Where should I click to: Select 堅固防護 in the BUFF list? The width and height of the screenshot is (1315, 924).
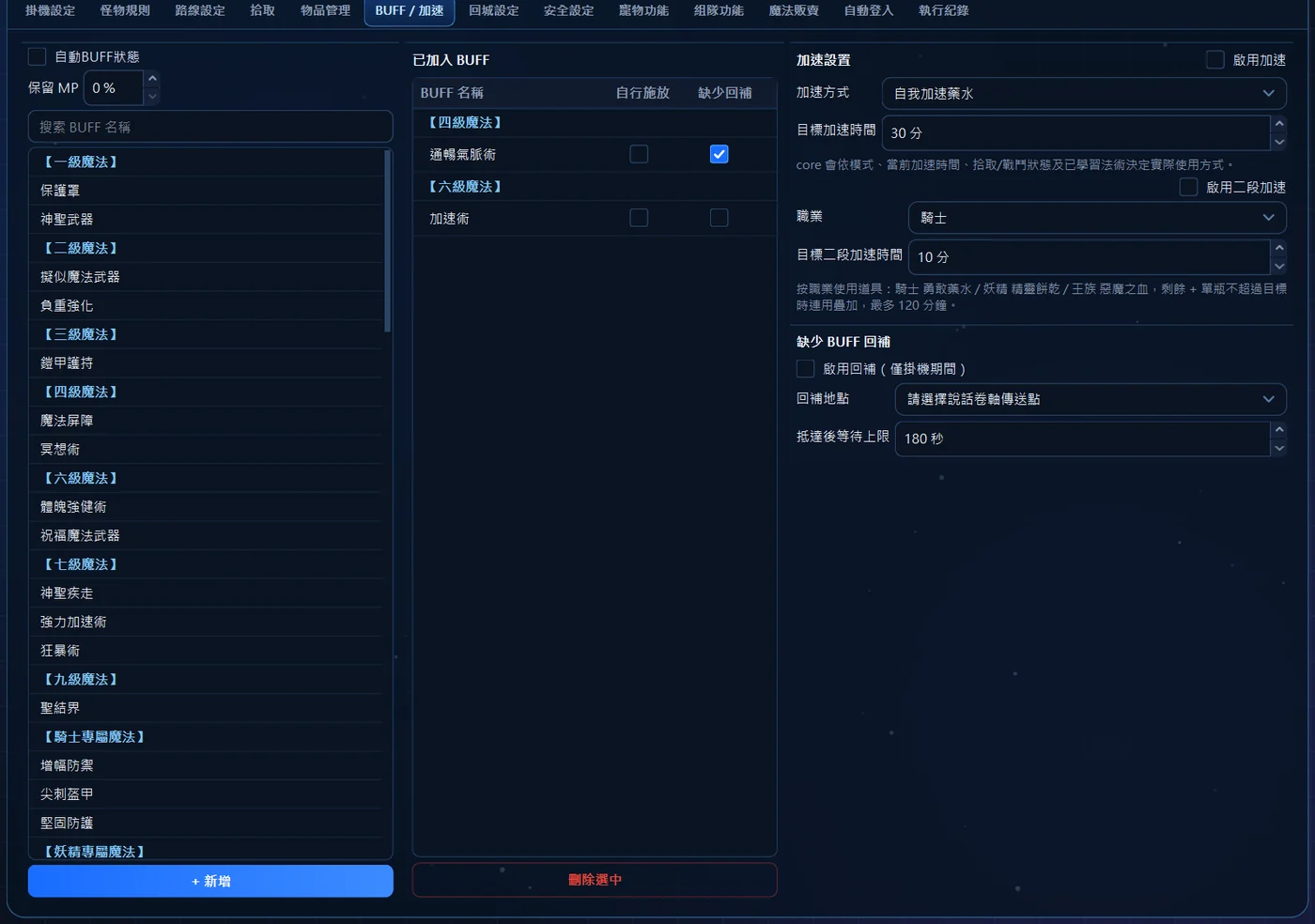point(206,823)
